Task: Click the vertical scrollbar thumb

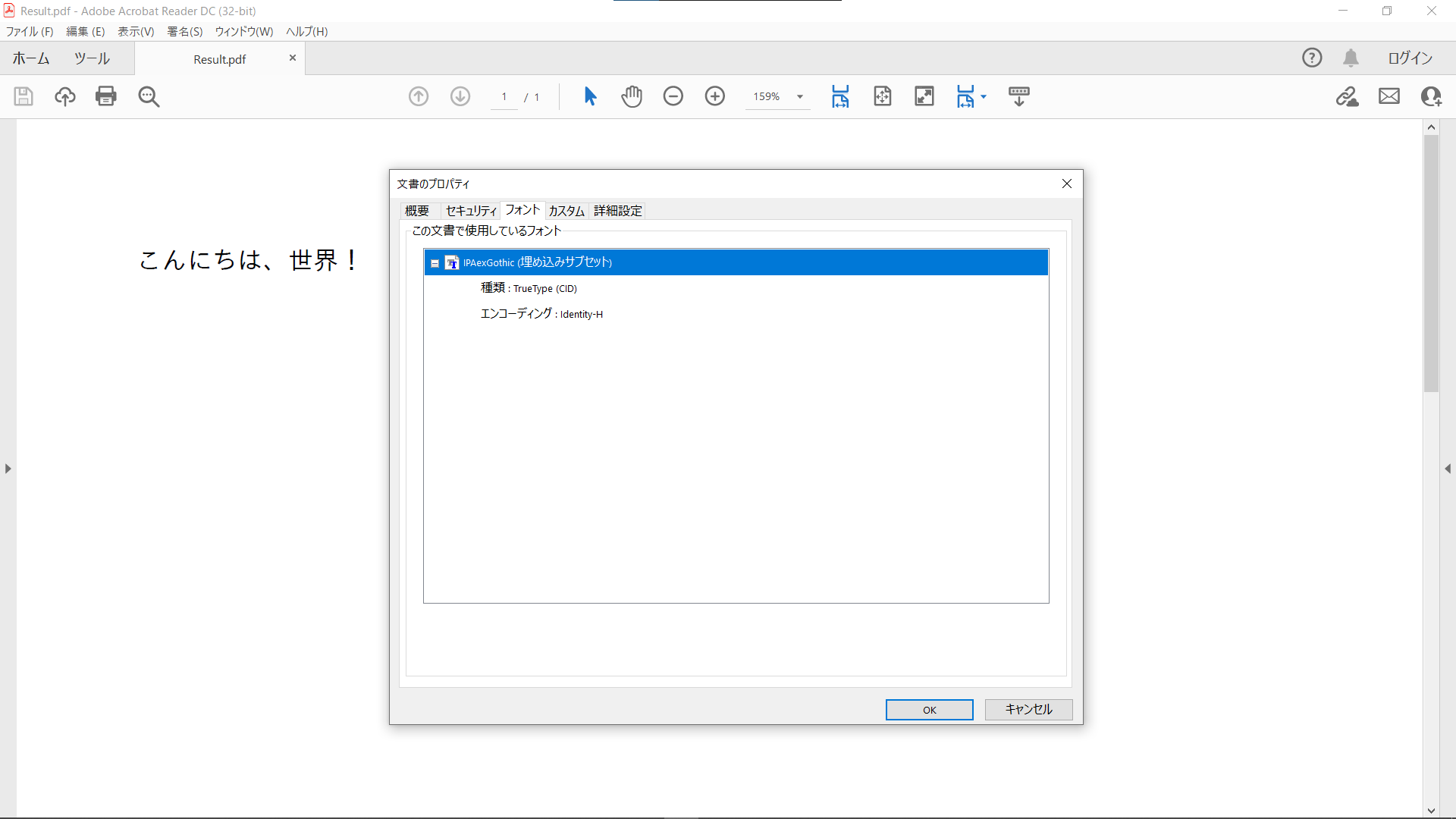Action: pos(1432,264)
